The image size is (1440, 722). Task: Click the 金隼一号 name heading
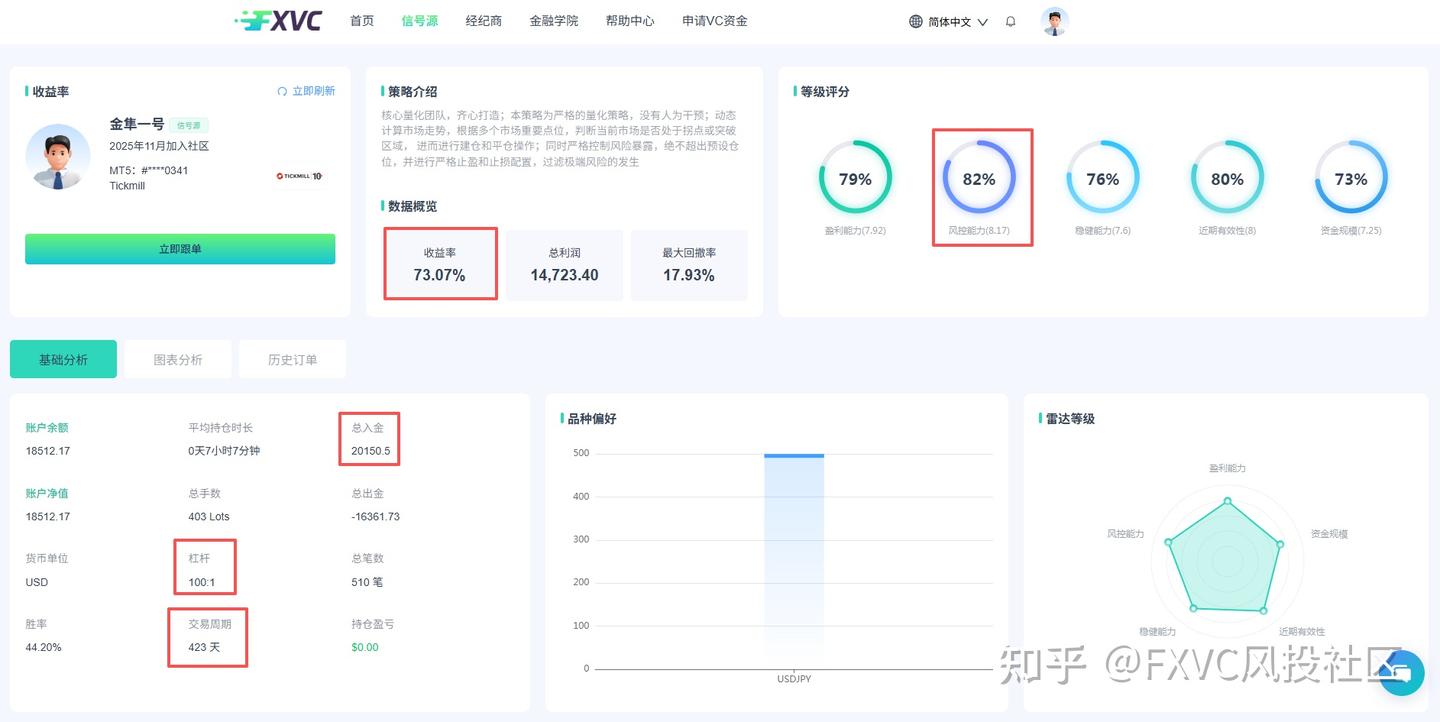tap(137, 124)
